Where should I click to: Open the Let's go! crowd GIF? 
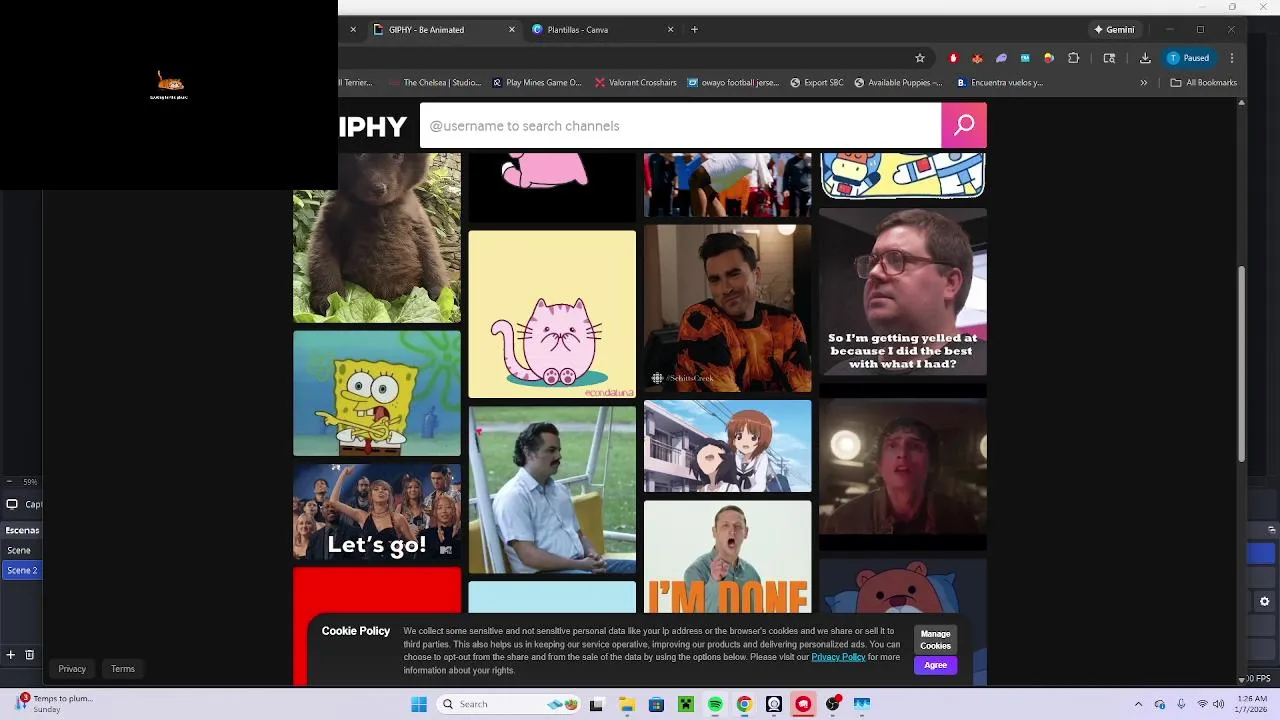point(377,512)
